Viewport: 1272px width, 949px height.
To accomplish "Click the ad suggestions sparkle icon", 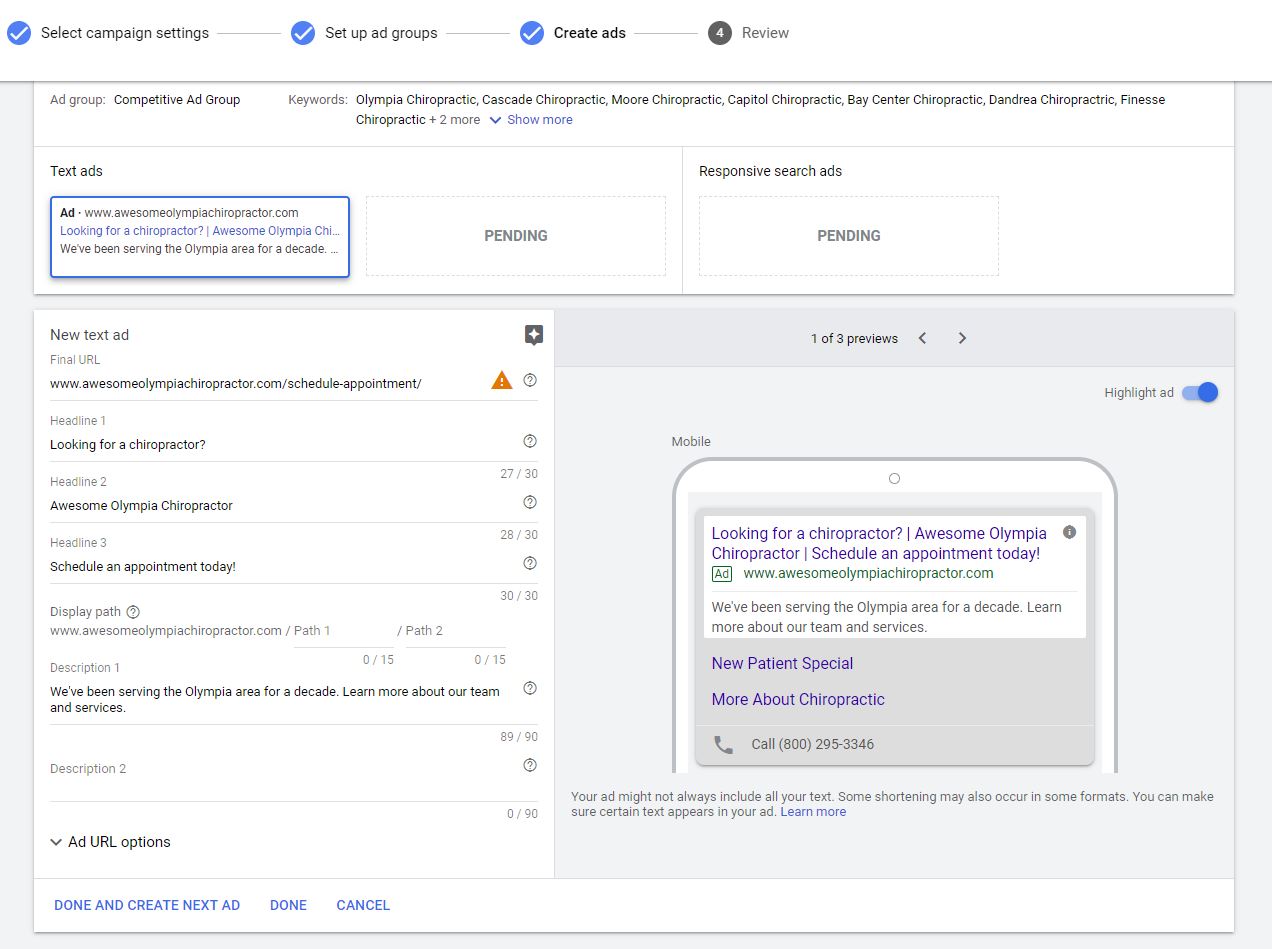I will [x=534, y=335].
